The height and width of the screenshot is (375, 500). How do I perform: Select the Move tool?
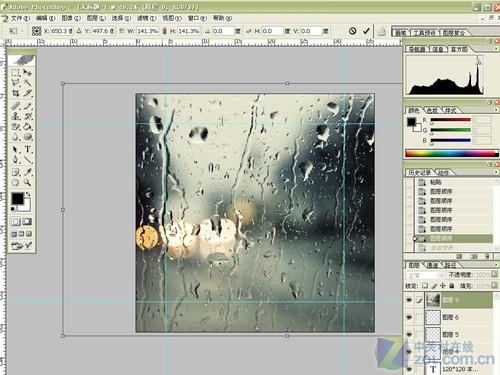28,72
